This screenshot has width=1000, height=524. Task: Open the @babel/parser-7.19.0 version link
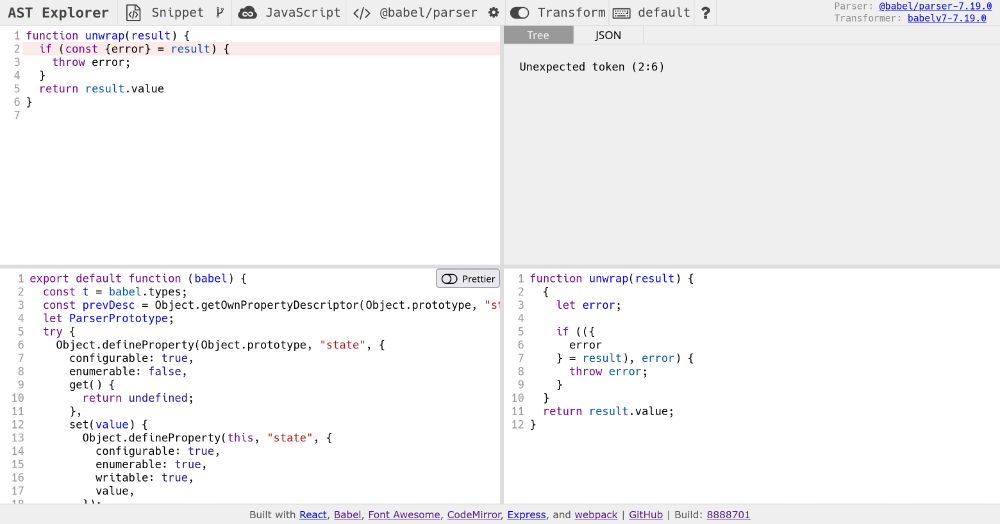tap(935, 6)
